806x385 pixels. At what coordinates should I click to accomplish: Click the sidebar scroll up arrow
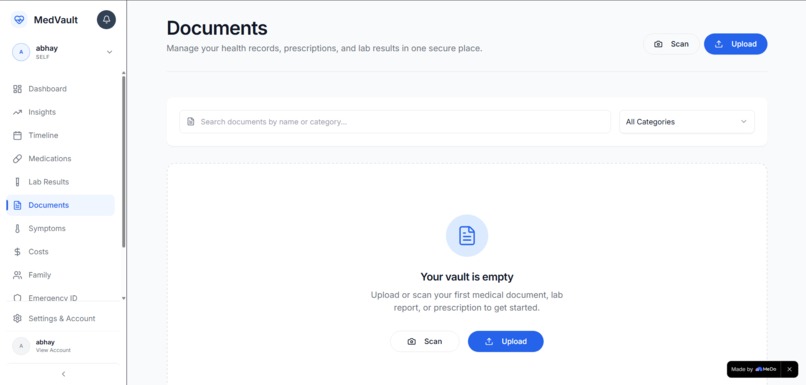pyautogui.click(x=123, y=73)
